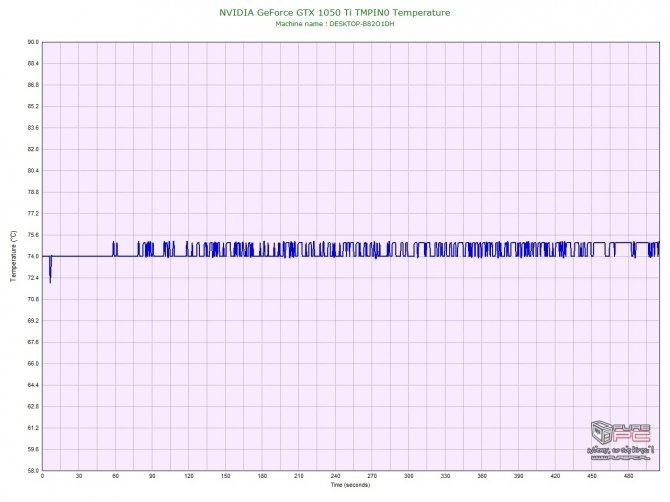
Task: Click the 66.0 temperature tick label
Action: [x=33, y=364]
